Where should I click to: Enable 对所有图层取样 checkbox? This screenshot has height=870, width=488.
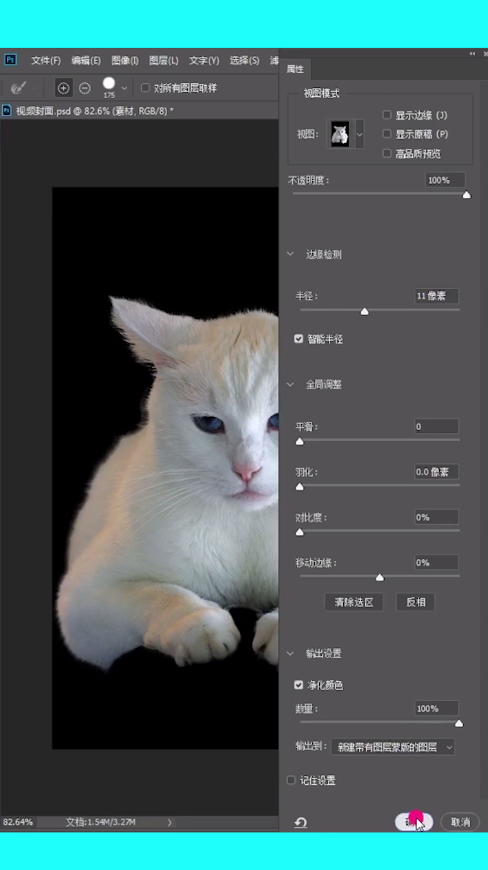tap(145, 88)
